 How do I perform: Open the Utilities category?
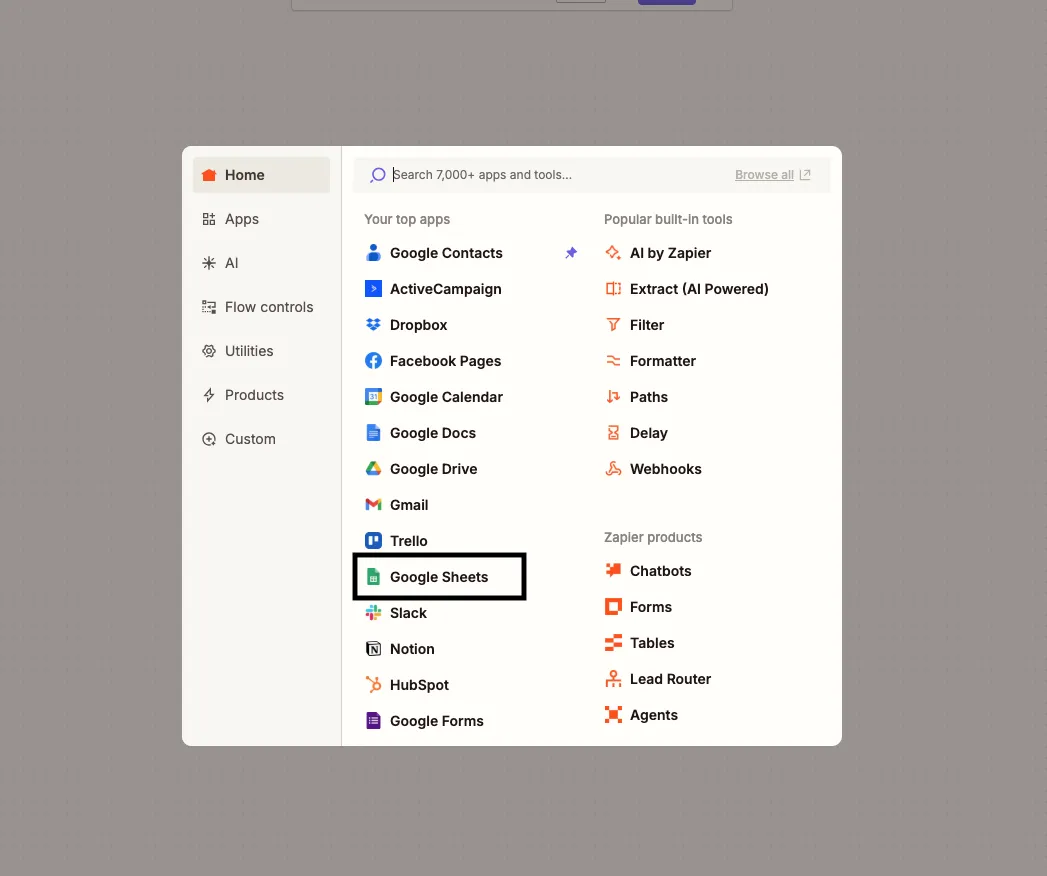click(x=261, y=351)
